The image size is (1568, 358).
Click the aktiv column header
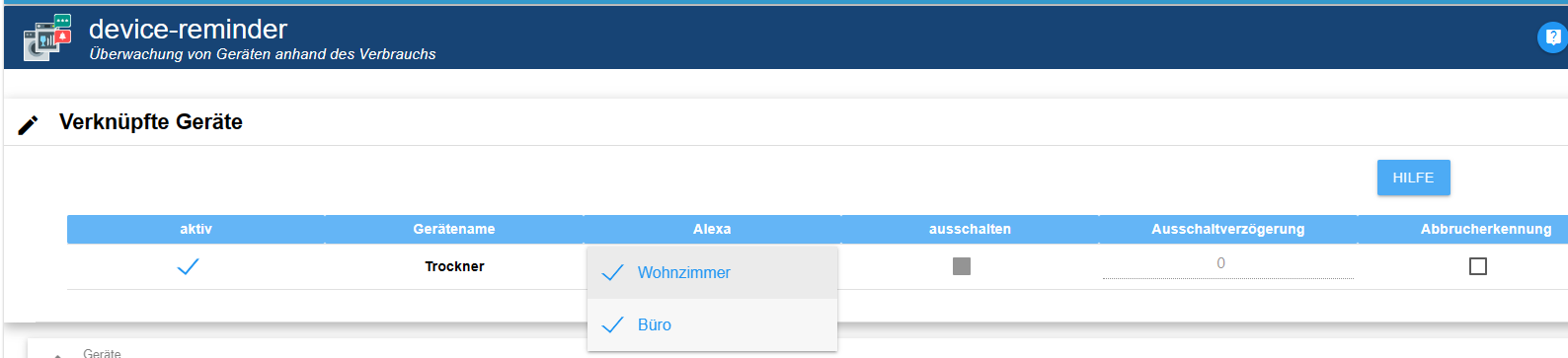tap(196, 229)
